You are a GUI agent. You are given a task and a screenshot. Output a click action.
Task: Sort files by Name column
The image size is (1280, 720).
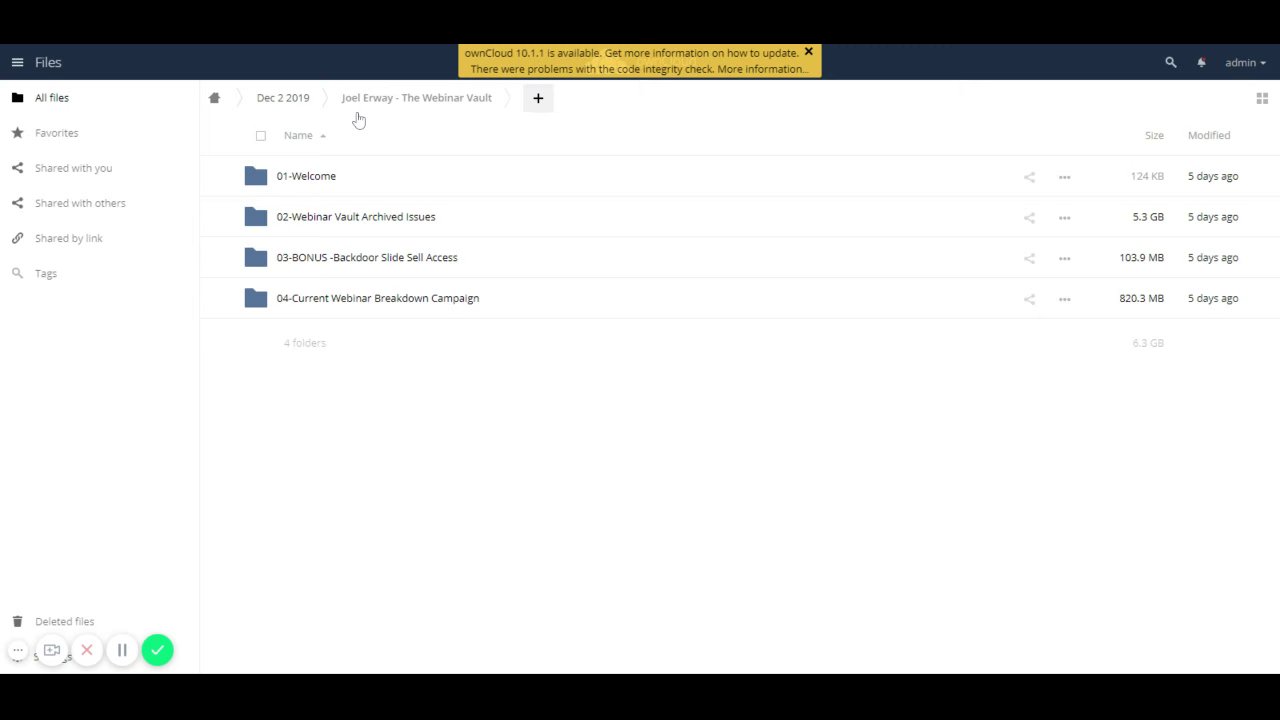(298, 135)
